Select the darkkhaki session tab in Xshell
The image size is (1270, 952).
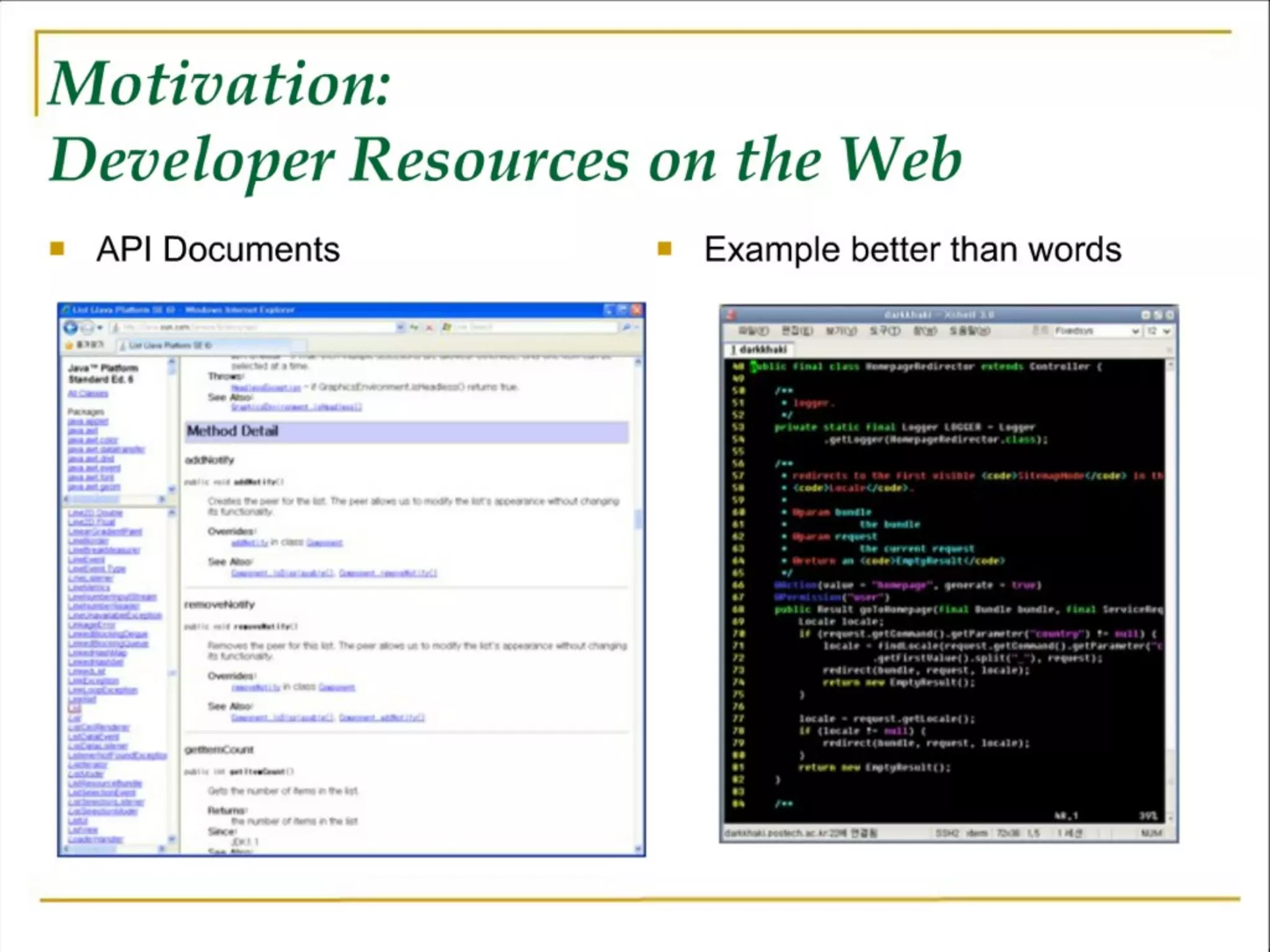[759, 350]
